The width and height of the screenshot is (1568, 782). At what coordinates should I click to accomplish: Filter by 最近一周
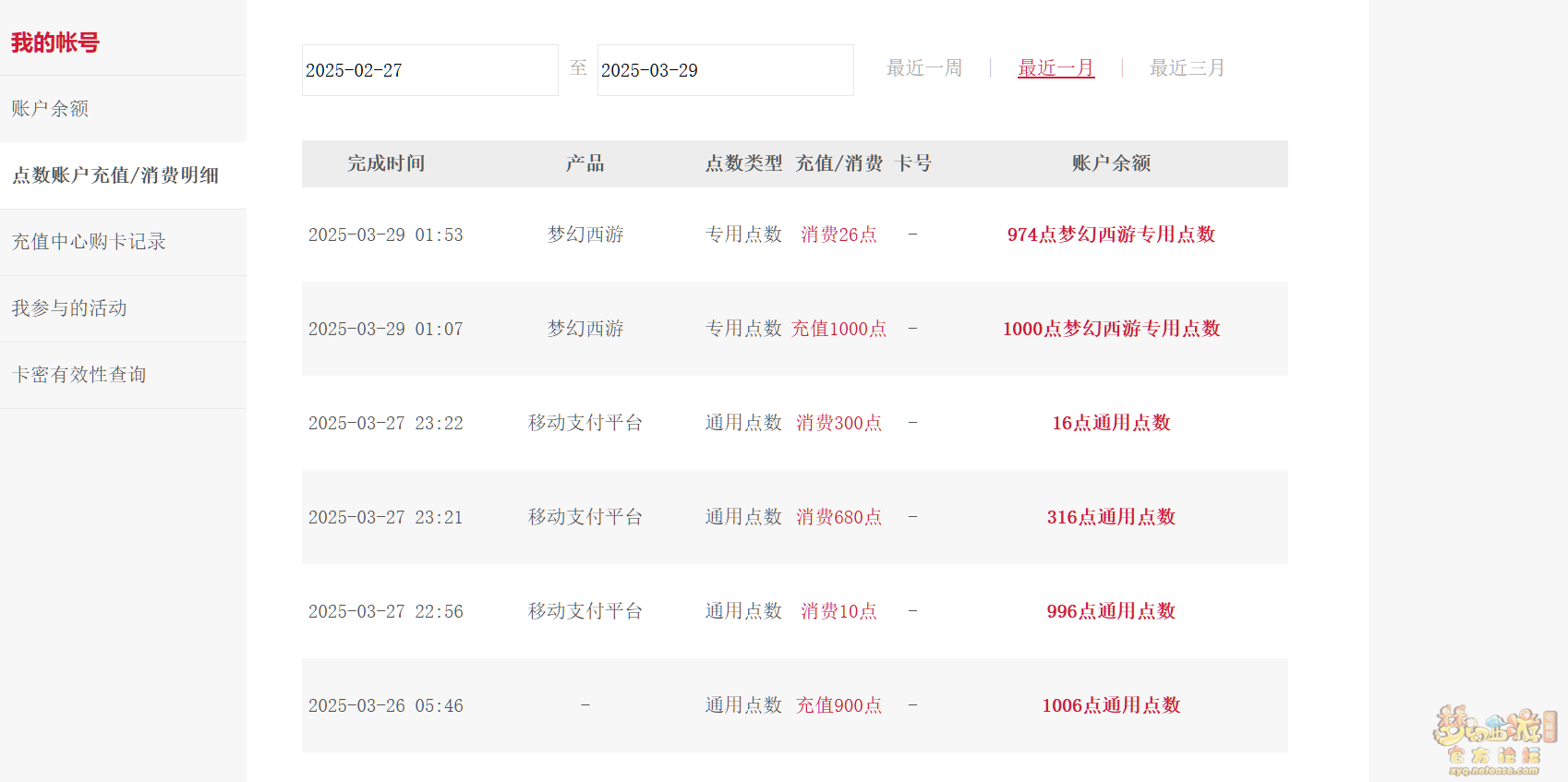[x=924, y=68]
